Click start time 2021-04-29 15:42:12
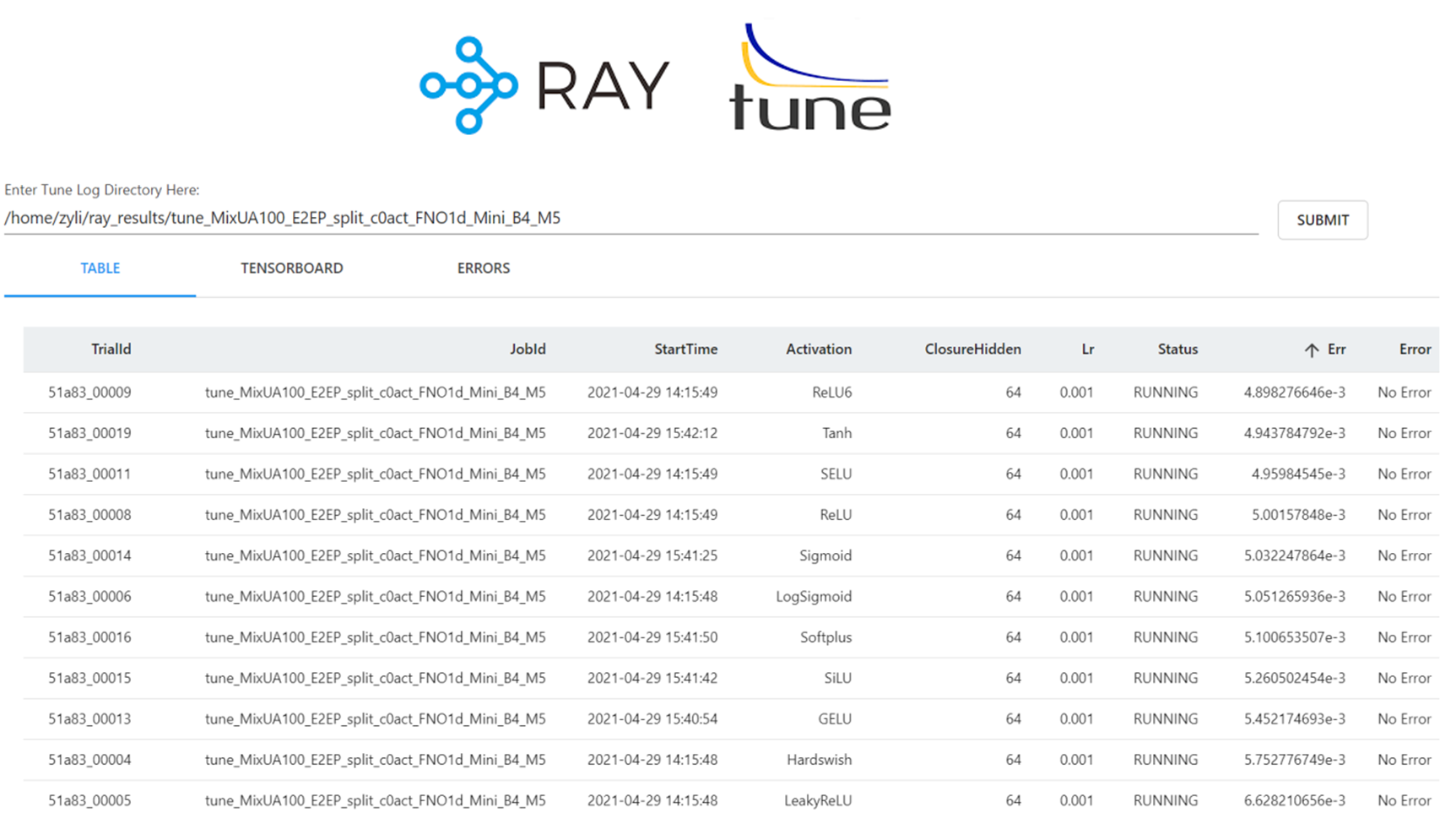The height and width of the screenshot is (829, 1456). [652, 433]
